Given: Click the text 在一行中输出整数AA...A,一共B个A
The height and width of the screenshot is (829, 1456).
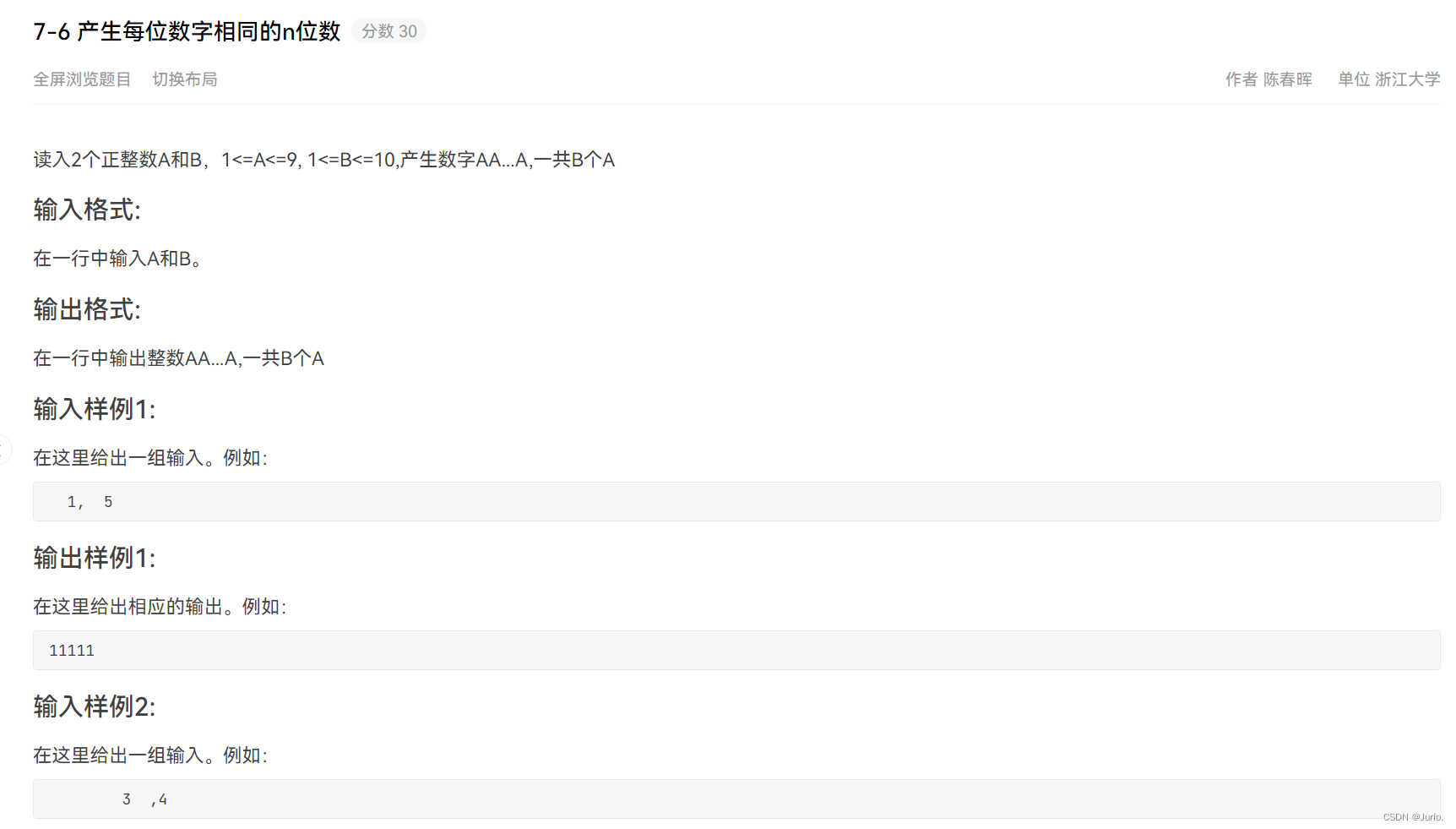Looking at the screenshot, I should pos(178,358).
